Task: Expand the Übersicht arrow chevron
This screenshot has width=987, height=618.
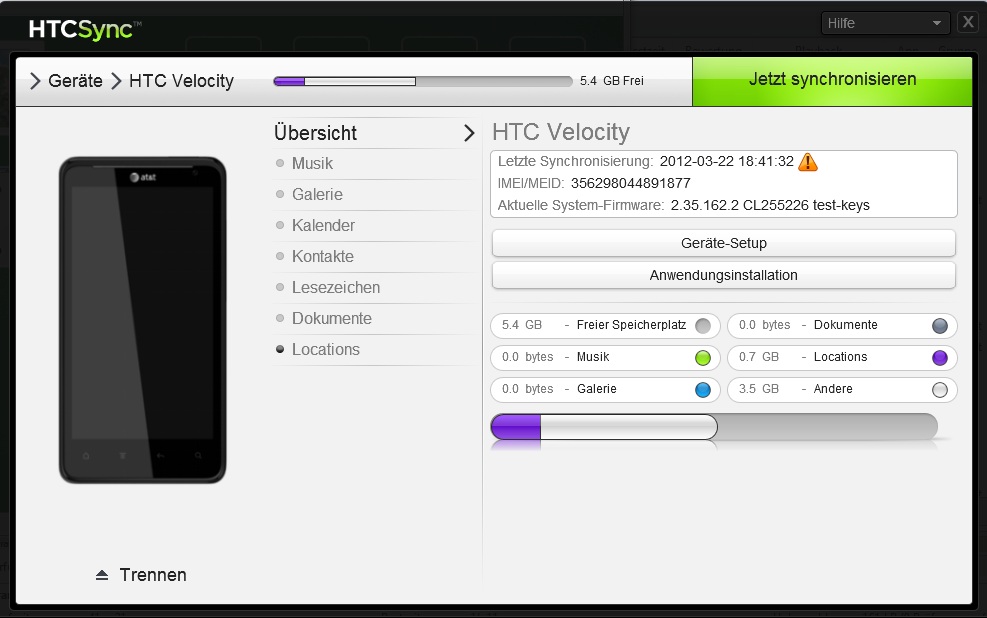Action: [468, 133]
